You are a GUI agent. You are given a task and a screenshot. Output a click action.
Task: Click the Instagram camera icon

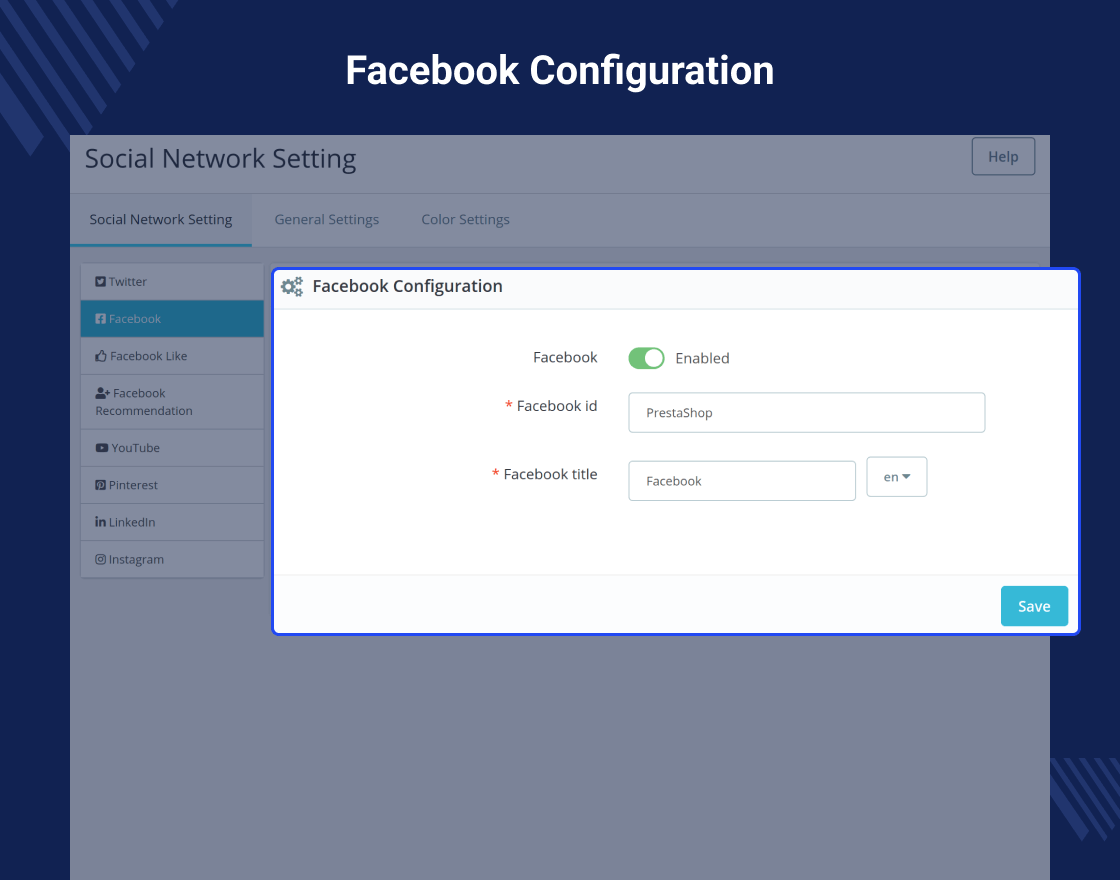pos(101,559)
